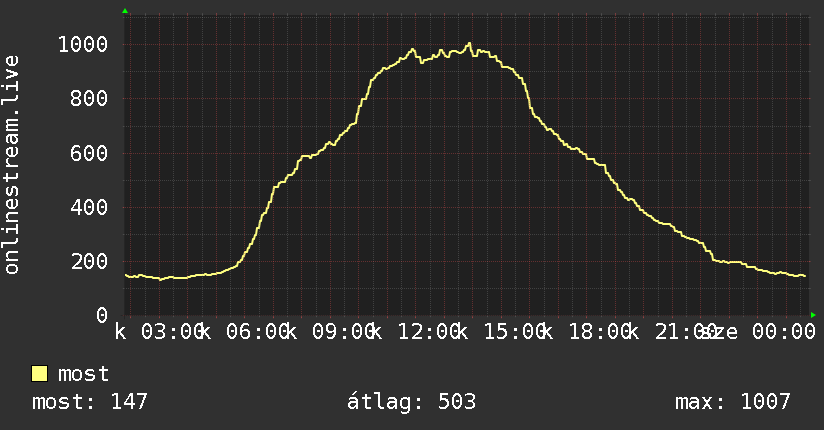
Task: Click the x-axis label 'k 18:00'
Action: click(x=588, y=332)
